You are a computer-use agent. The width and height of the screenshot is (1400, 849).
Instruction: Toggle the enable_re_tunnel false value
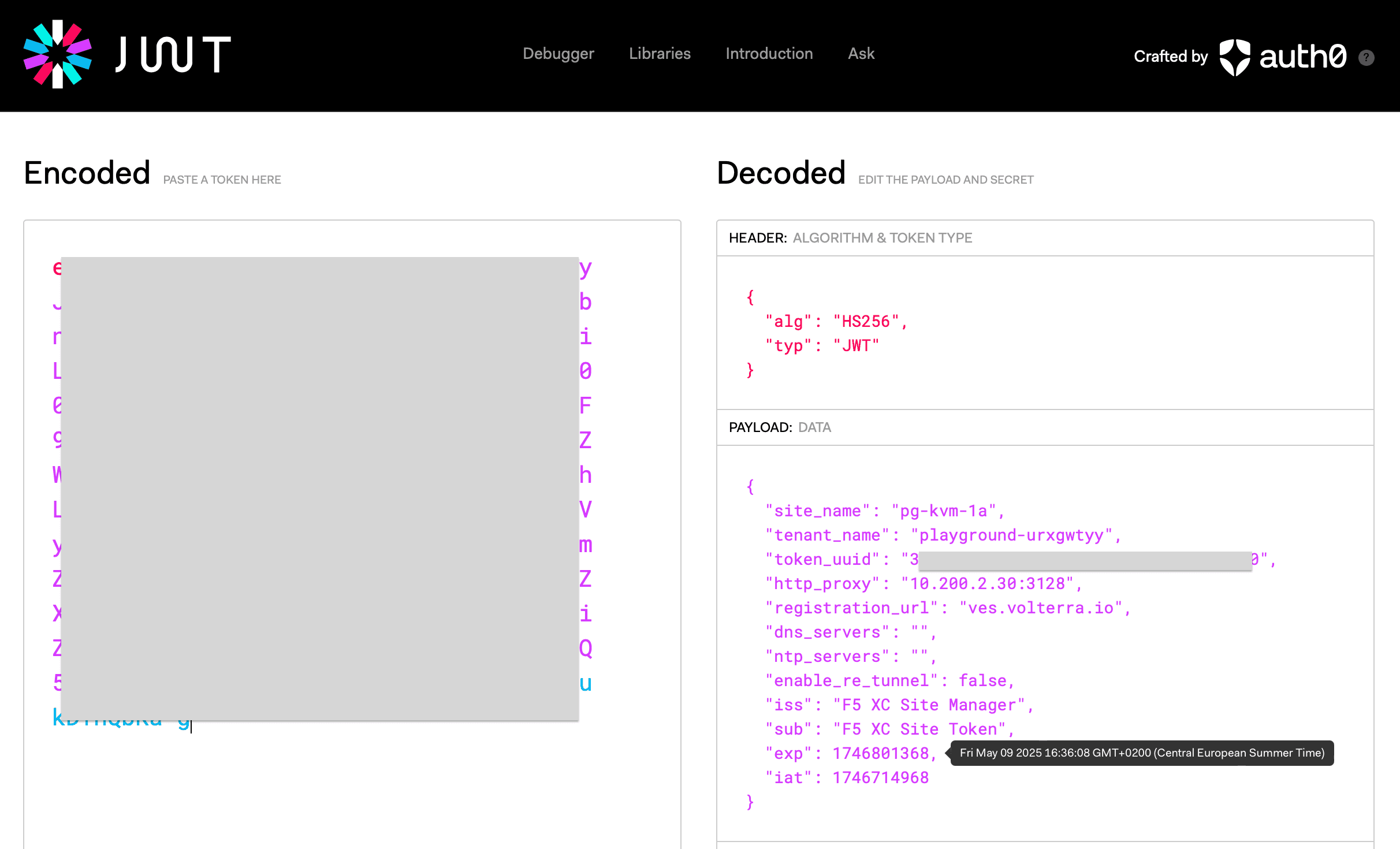point(985,680)
